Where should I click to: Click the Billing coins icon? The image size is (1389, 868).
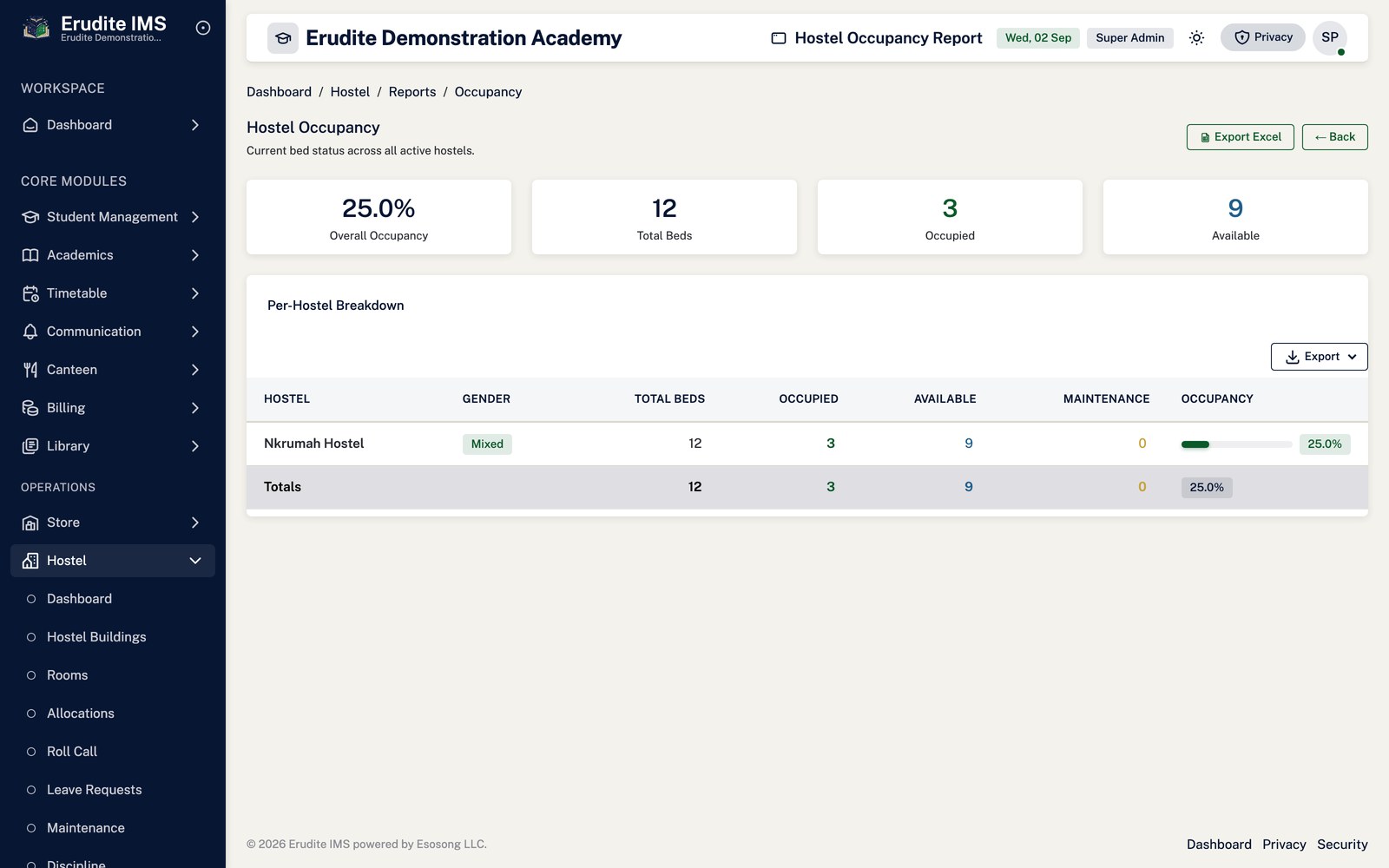click(30, 408)
